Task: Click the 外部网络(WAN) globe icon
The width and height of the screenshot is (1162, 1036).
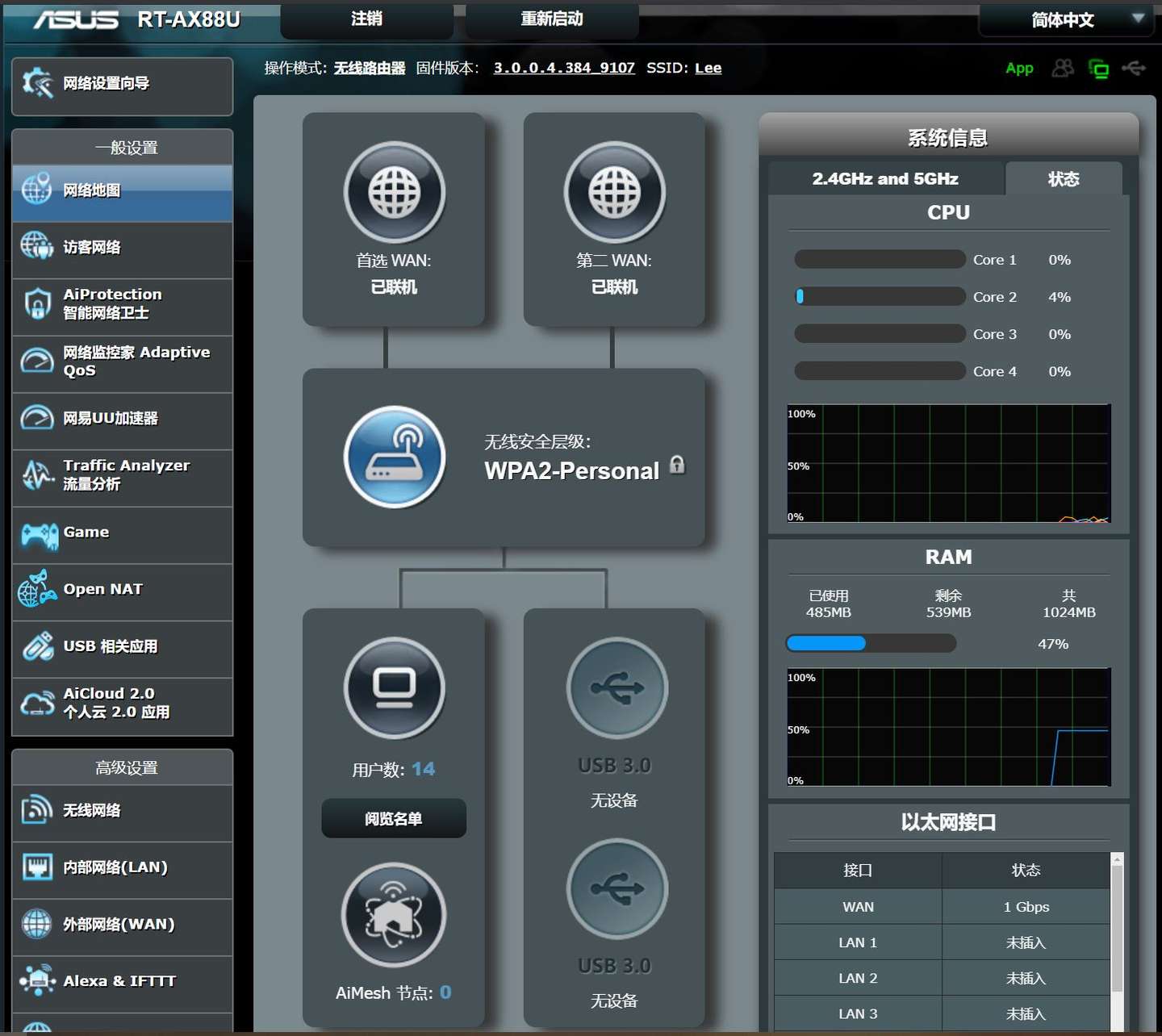Action: pos(36,924)
